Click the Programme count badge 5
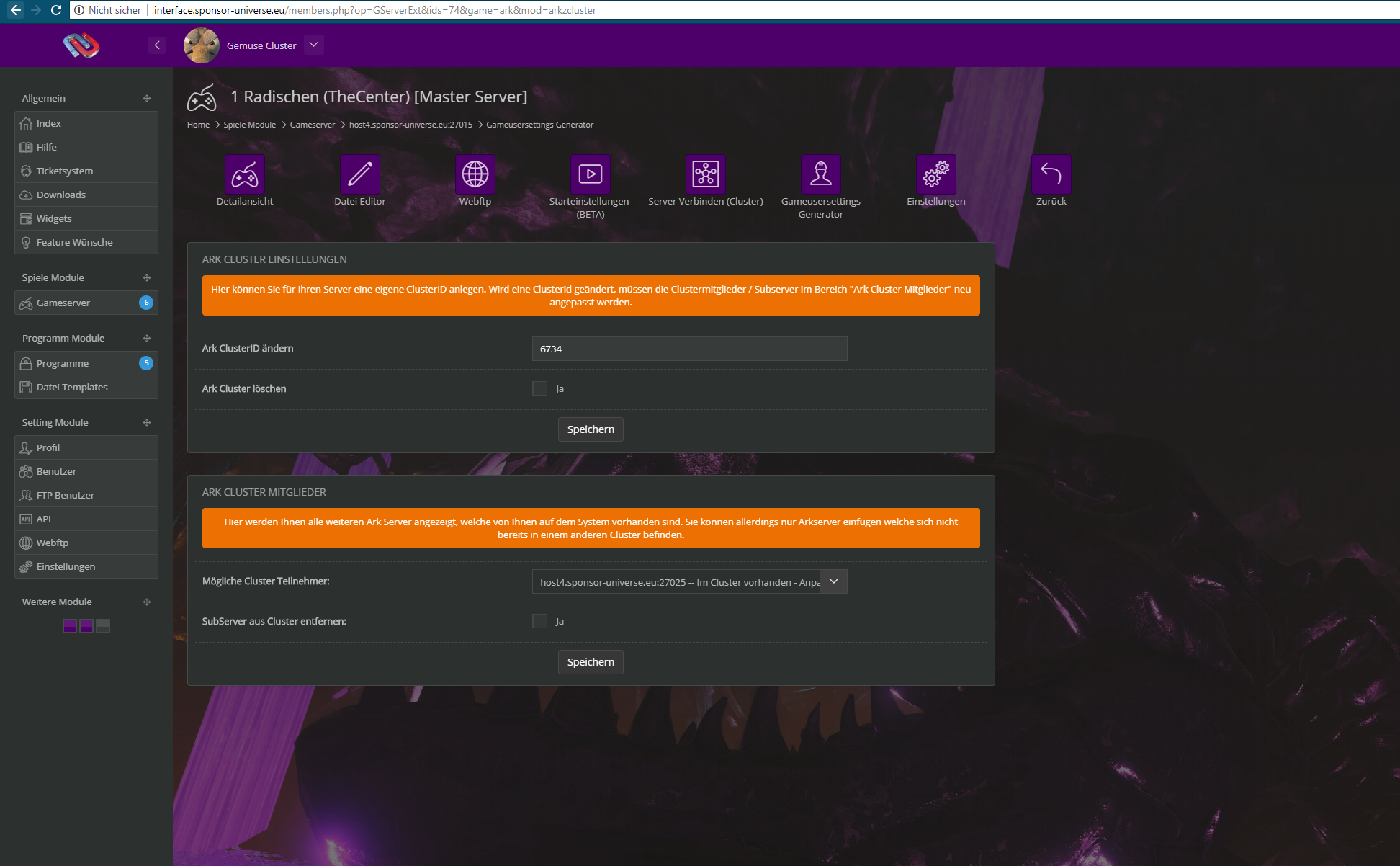The height and width of the screenshot is (866, 1400). click(x=146, y=363)
